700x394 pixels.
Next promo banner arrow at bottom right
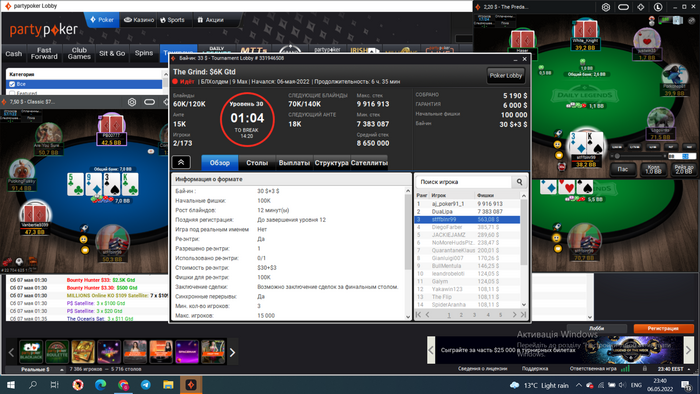[689, 350]
